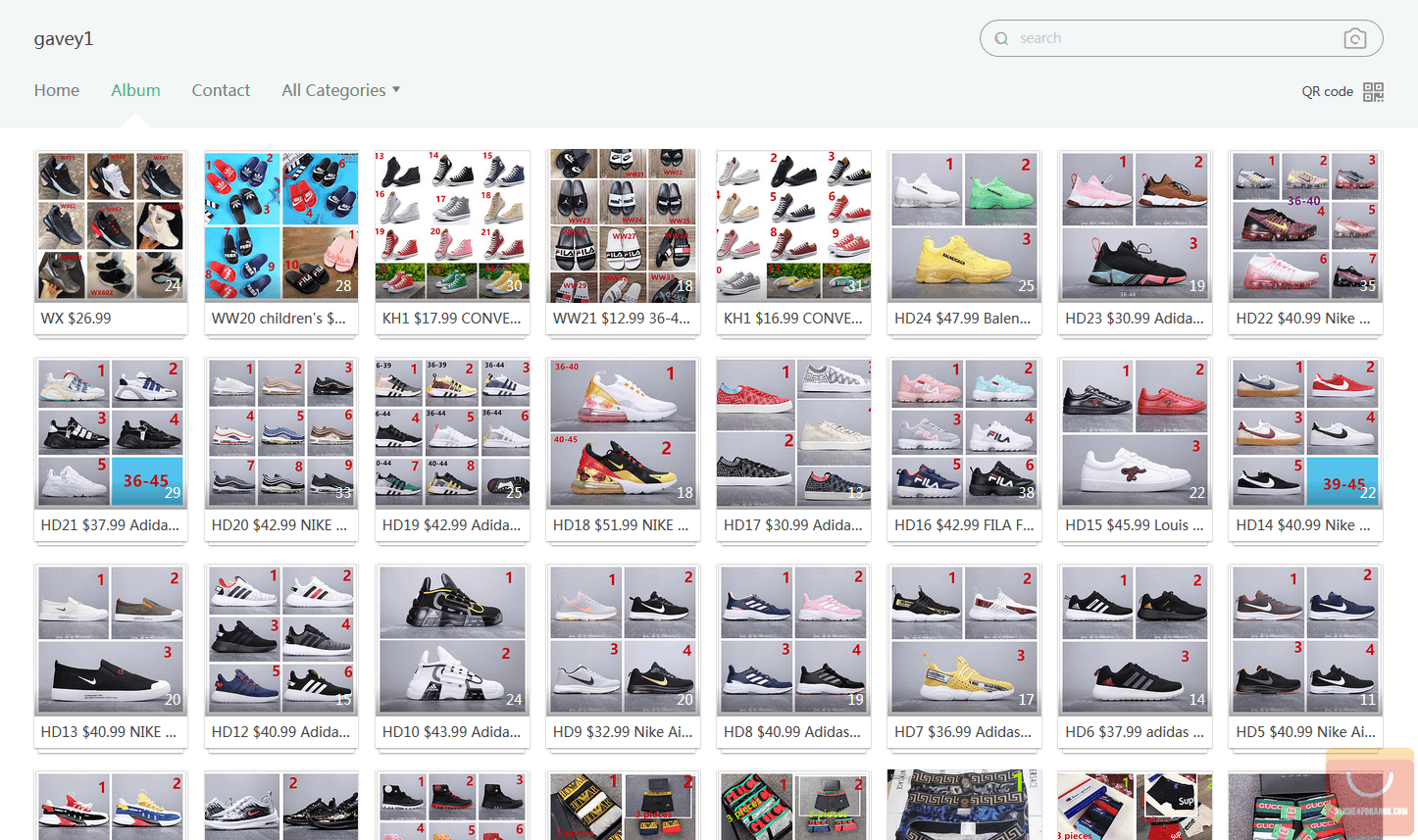Open the HD10 $43.99 Adida album thumbnail
Viewport: 1418px width, 840px height.
pyautogui.click(x=452, y=639)
